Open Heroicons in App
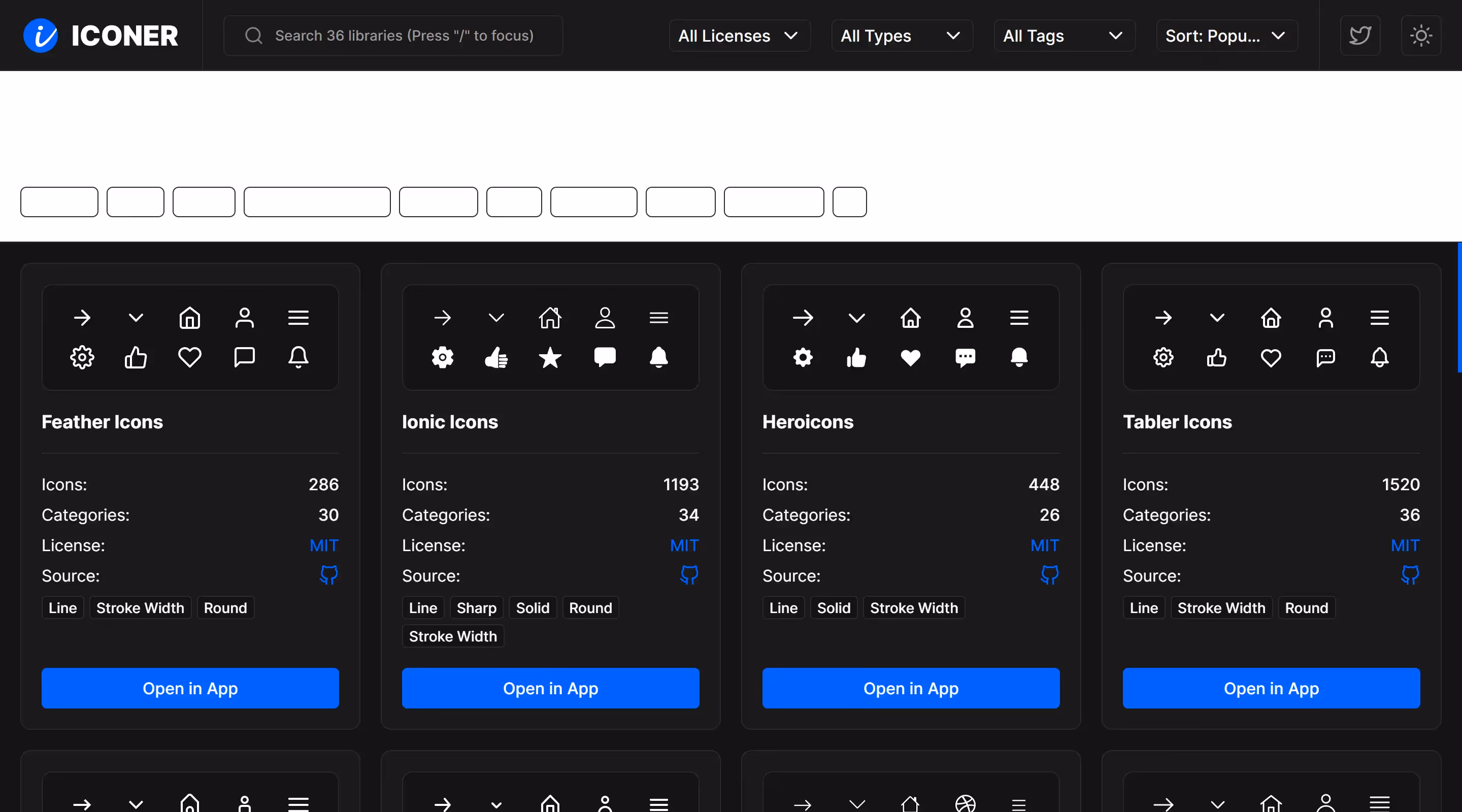The height and width of the screenshot is (812, 1462). click(x=910, y=688)
